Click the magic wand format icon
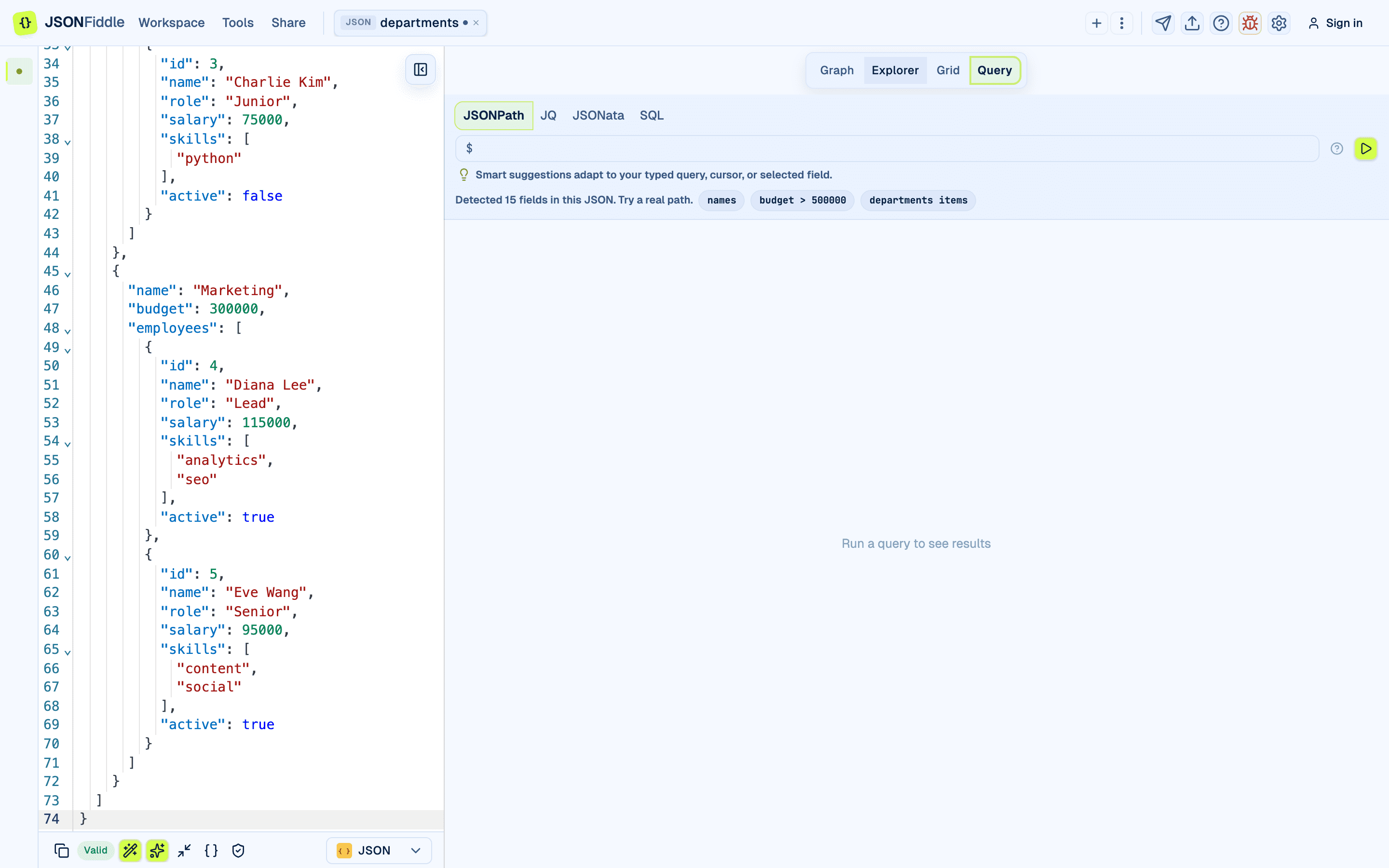Viewport: 1389px width, 868px height. click(x=130, y=850)
